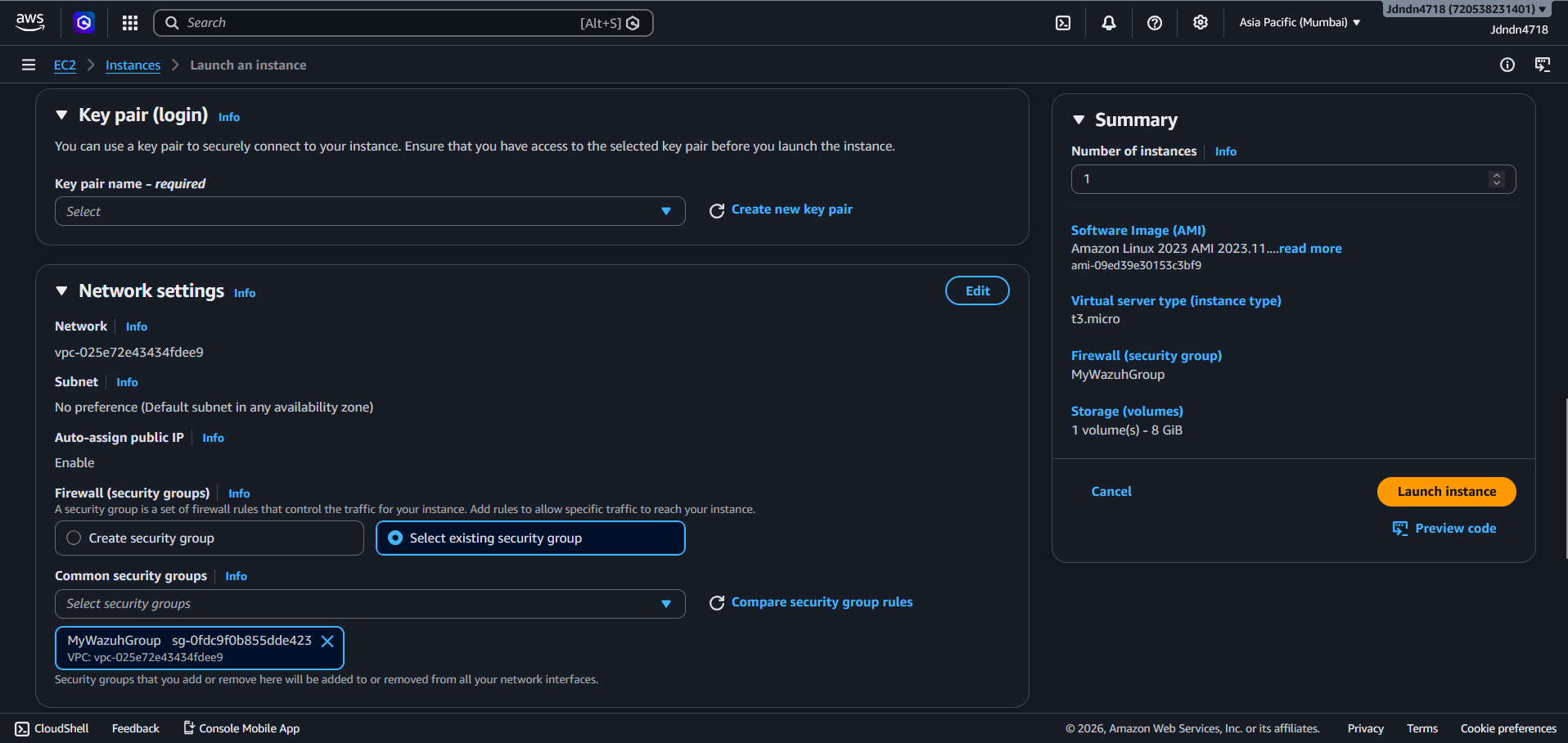
Task: Click the CloudShell icon in the footer
Action: click(x=22, y=728)
